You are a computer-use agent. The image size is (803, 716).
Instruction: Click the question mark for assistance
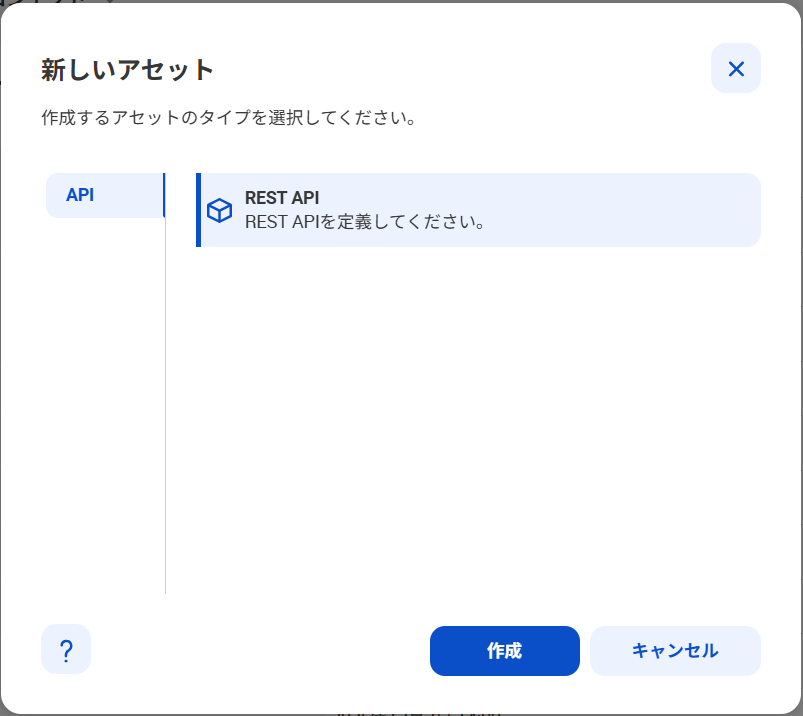[x=65, y=650]
